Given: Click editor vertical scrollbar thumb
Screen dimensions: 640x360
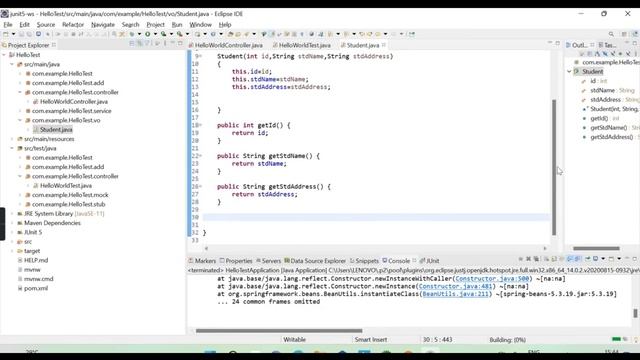Looking at the screenshot, I should (554, 167).
